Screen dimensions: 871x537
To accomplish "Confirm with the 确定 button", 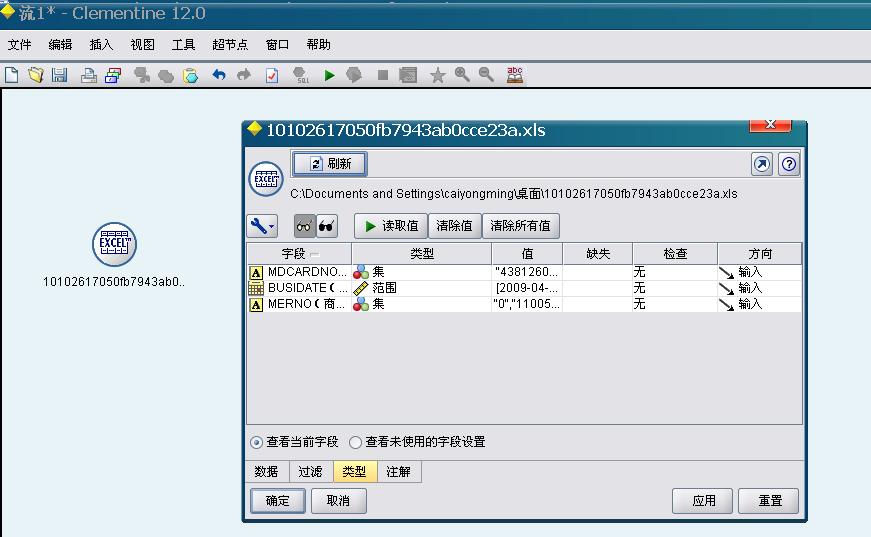I will tap(278, 501).
